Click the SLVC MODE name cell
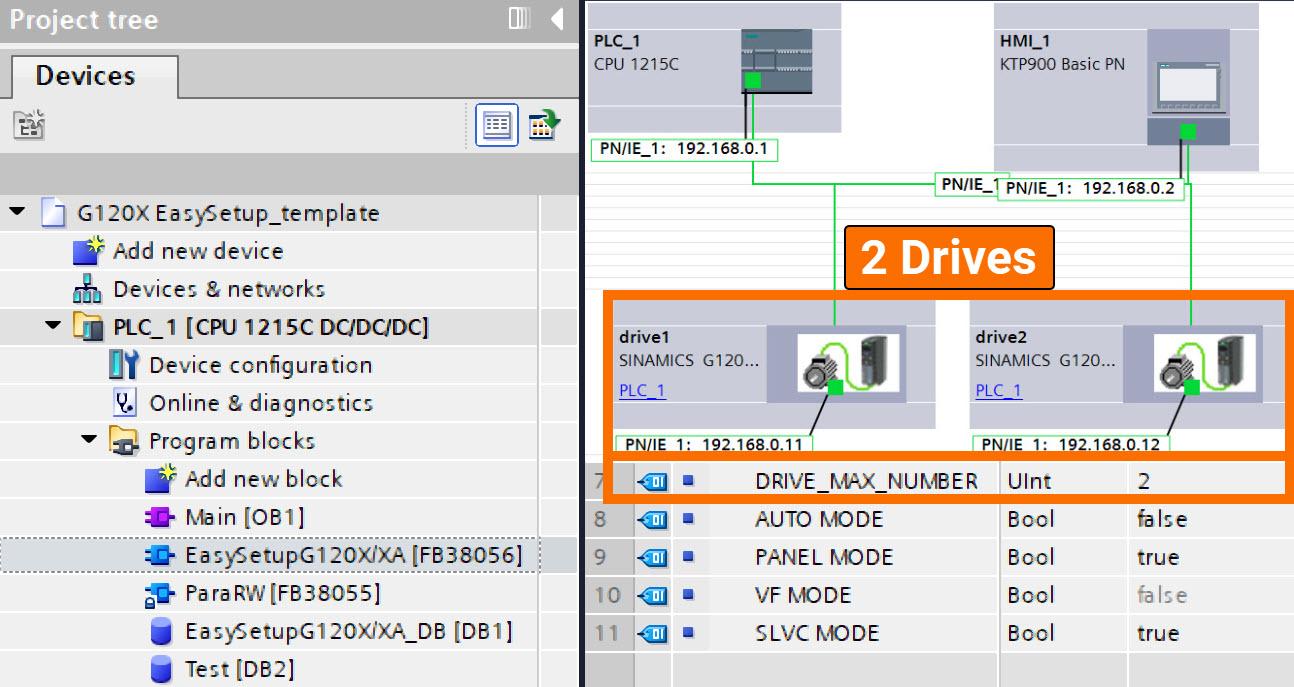1294x687 pixels. pos(817,633)
